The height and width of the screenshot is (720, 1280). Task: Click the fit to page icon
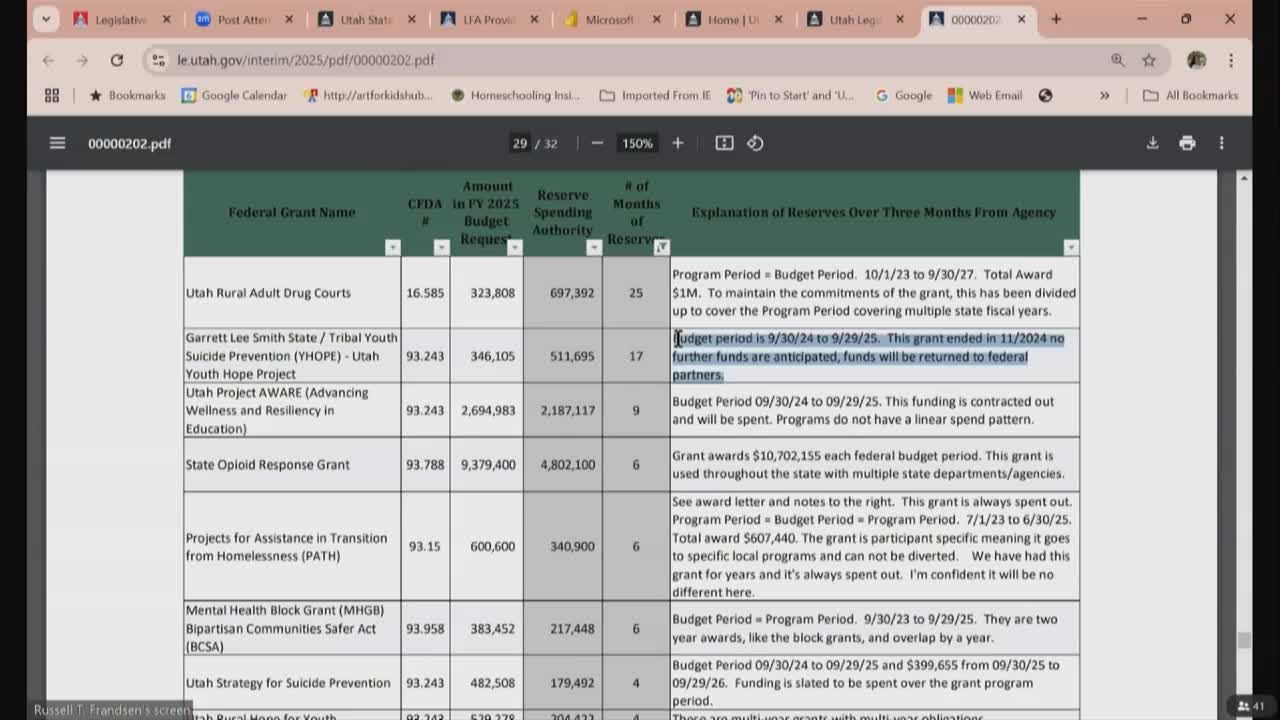tap(724, 143)
